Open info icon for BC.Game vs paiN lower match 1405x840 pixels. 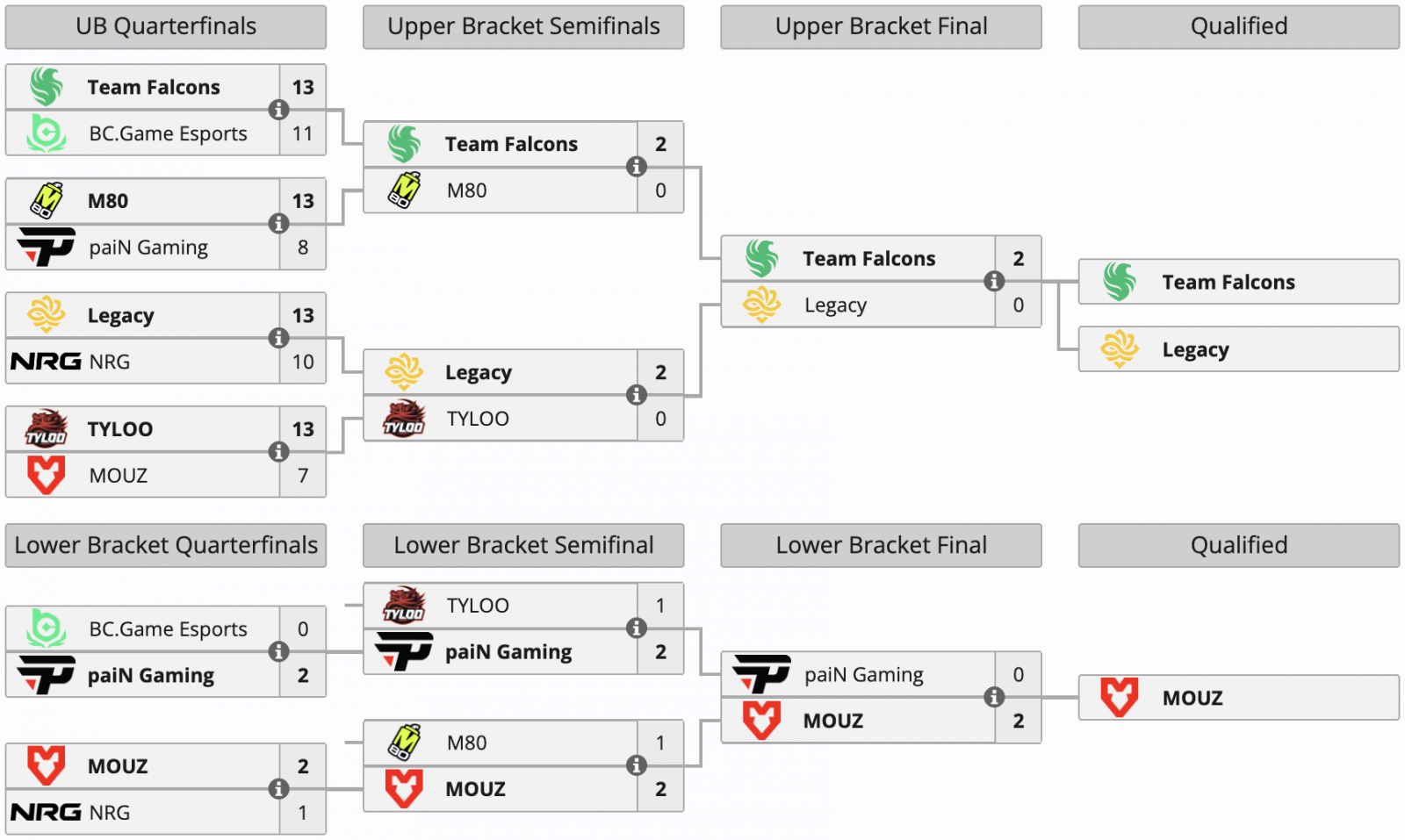tap(278, 651)
